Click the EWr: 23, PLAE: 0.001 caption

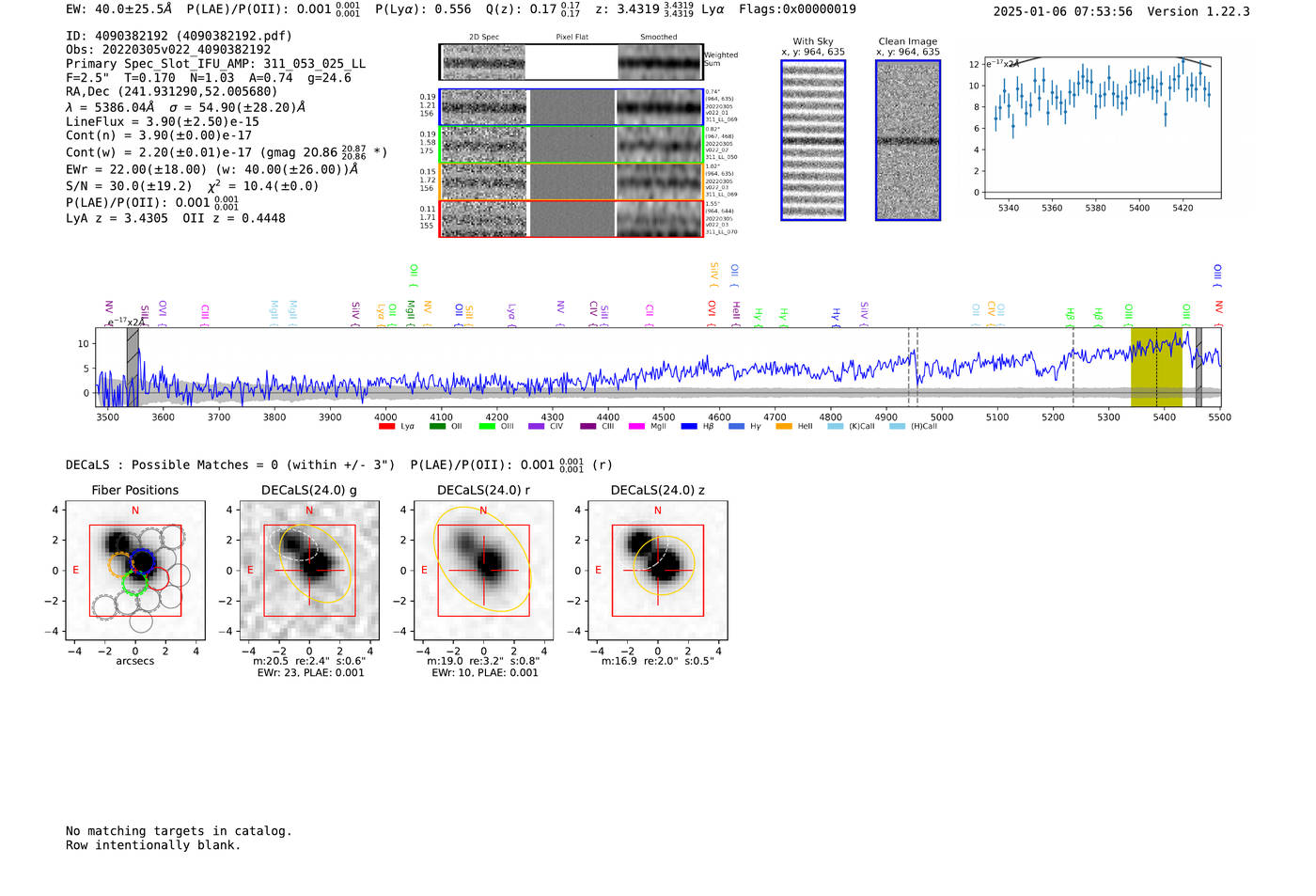(x=310, y=673)
